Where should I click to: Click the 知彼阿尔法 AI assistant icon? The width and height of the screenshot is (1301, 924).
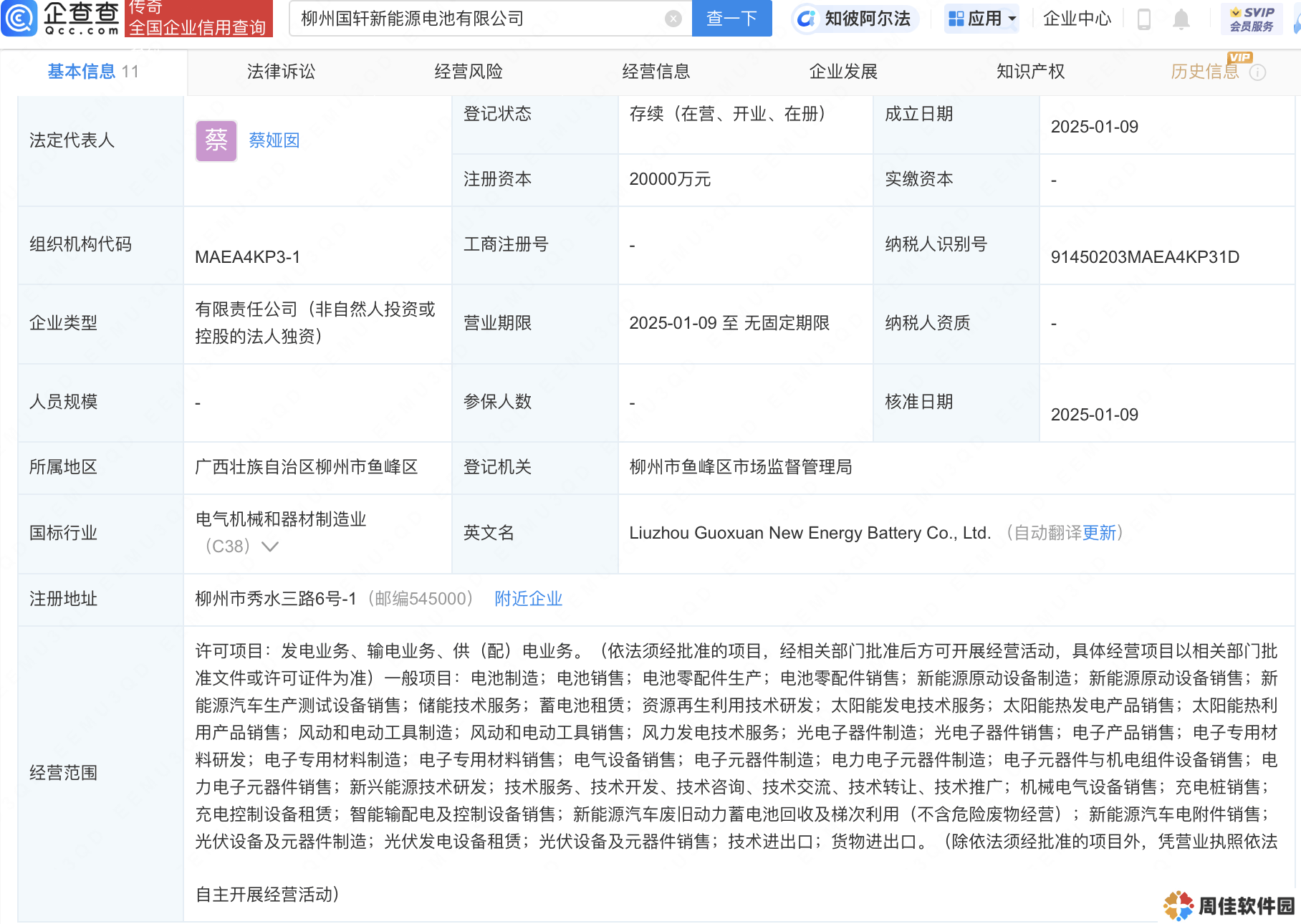point(807,19)
